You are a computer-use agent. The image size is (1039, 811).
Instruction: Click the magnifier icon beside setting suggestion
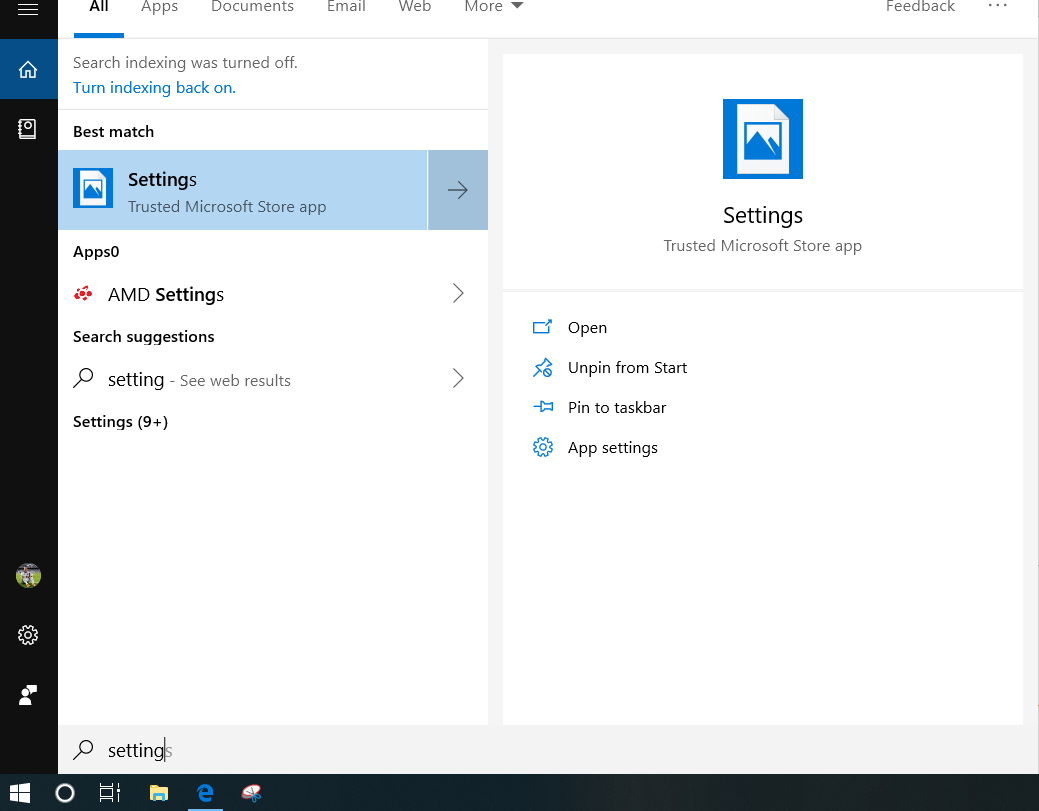coord(83,378)
